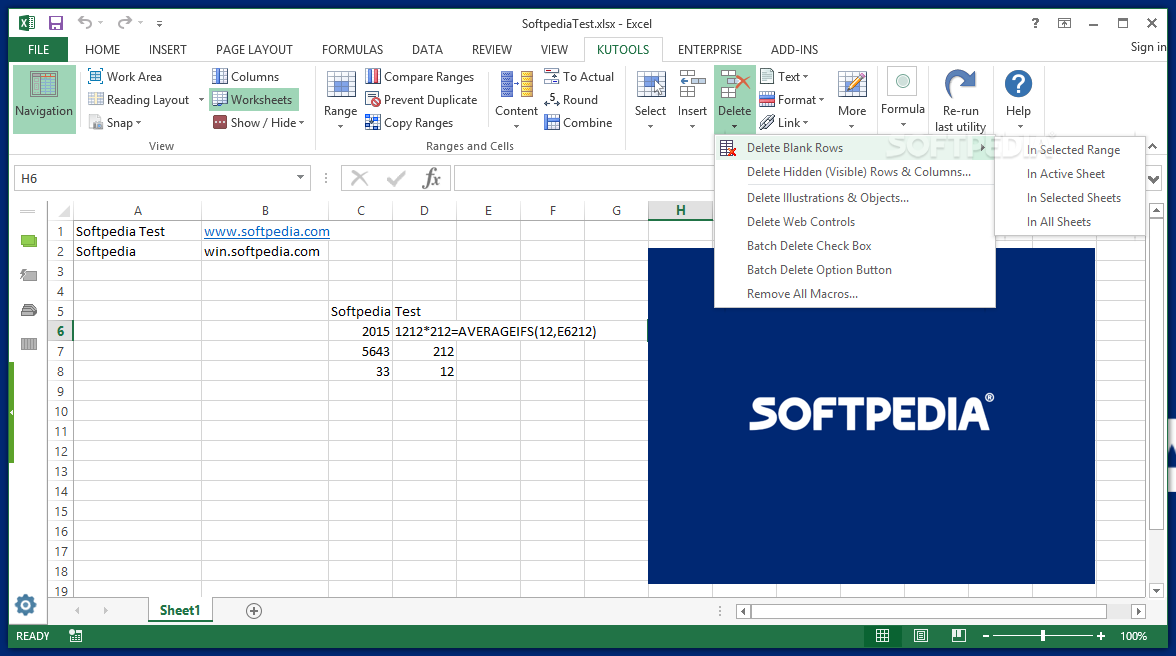Open the Delete Blank Rows submenu
The height and width of the screenshot is (656, 1176).
855,148
